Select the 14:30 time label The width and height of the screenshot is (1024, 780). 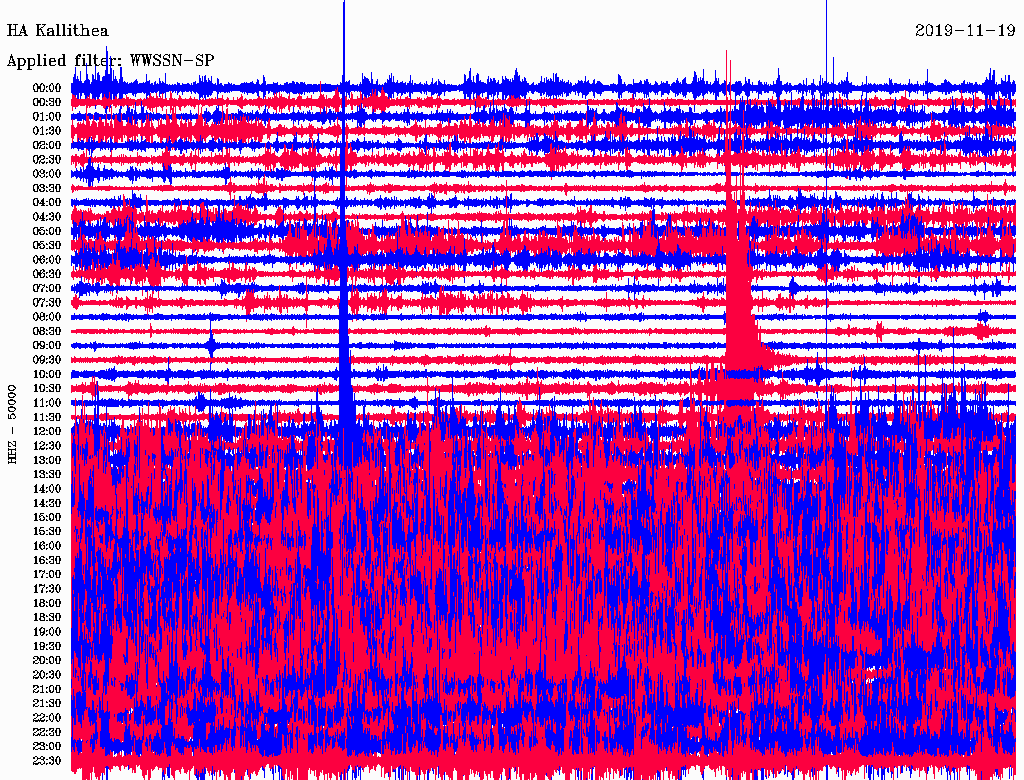47,504
